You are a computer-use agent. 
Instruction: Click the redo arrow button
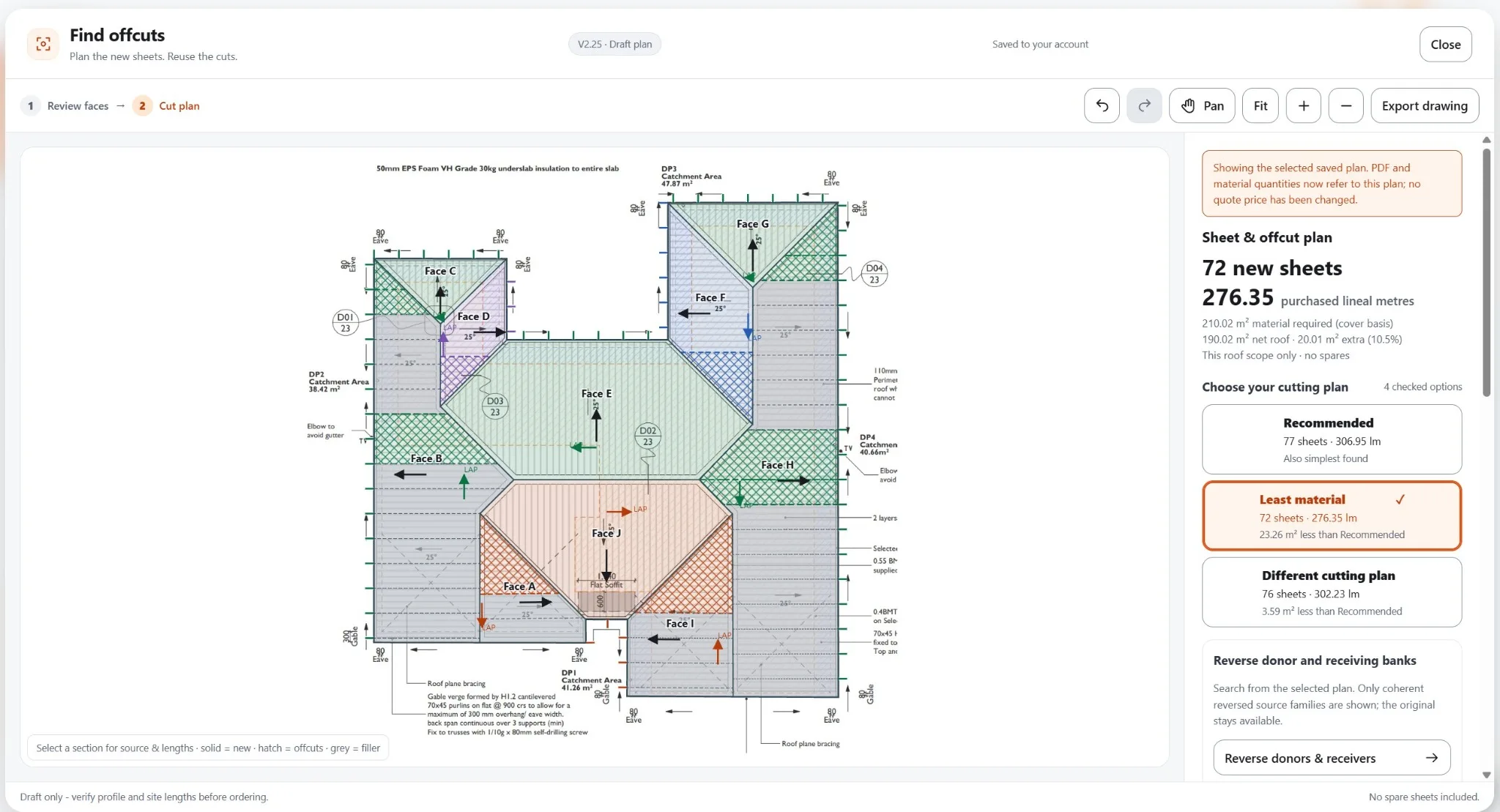coord(1144,105)
